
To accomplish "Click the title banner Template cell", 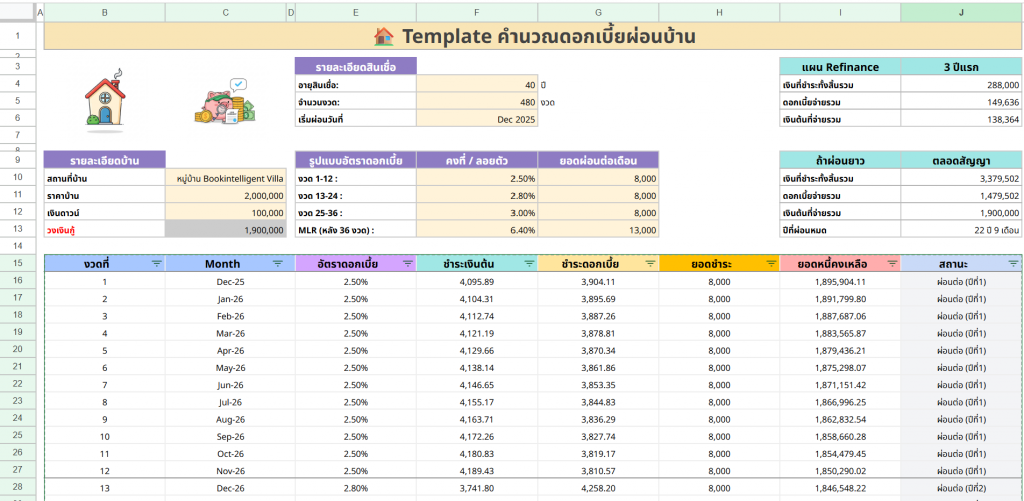I will point(533,37).
